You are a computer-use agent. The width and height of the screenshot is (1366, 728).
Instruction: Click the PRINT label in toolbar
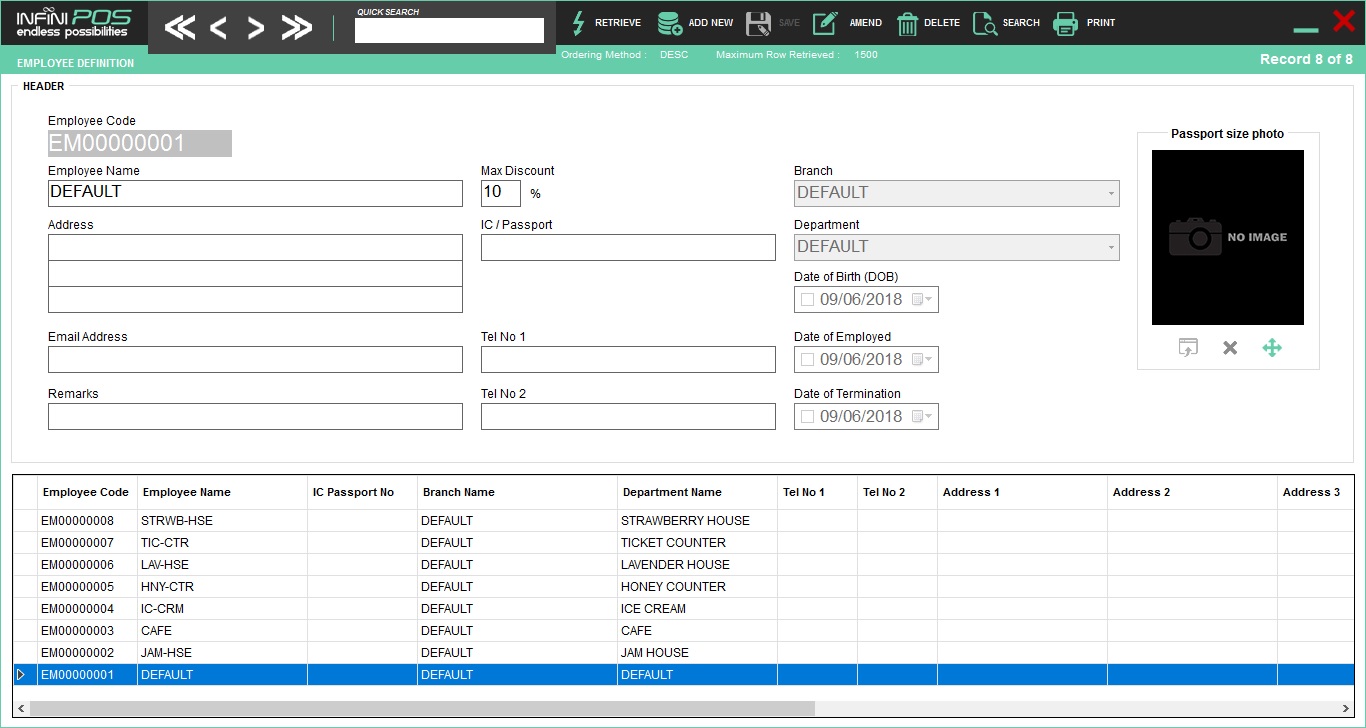pos(1101,23)
